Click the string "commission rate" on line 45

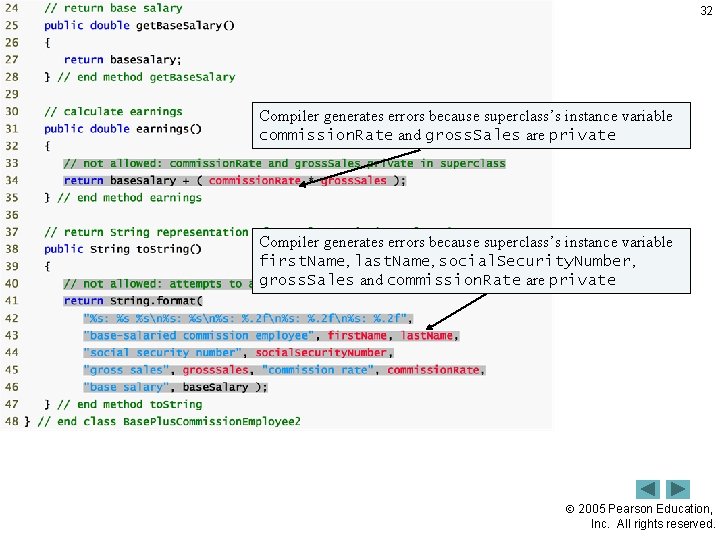coord(318,370)
